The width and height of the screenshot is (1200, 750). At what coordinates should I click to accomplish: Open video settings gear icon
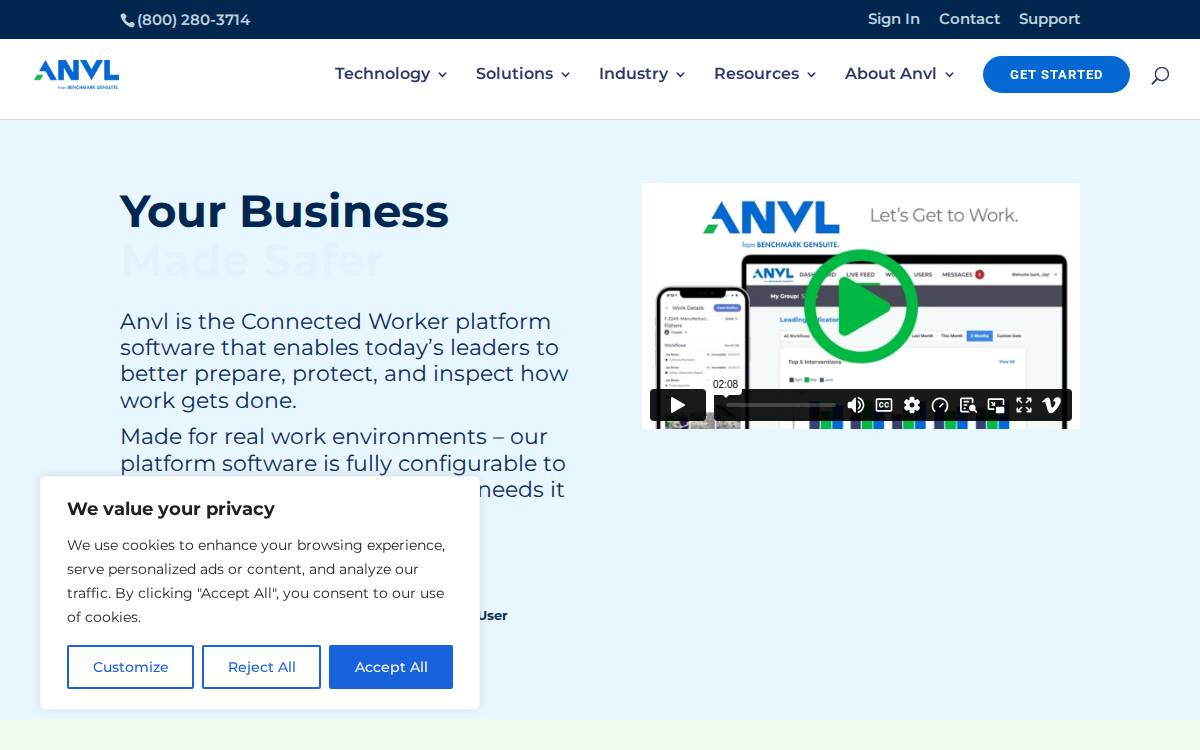tap(912, 405)
